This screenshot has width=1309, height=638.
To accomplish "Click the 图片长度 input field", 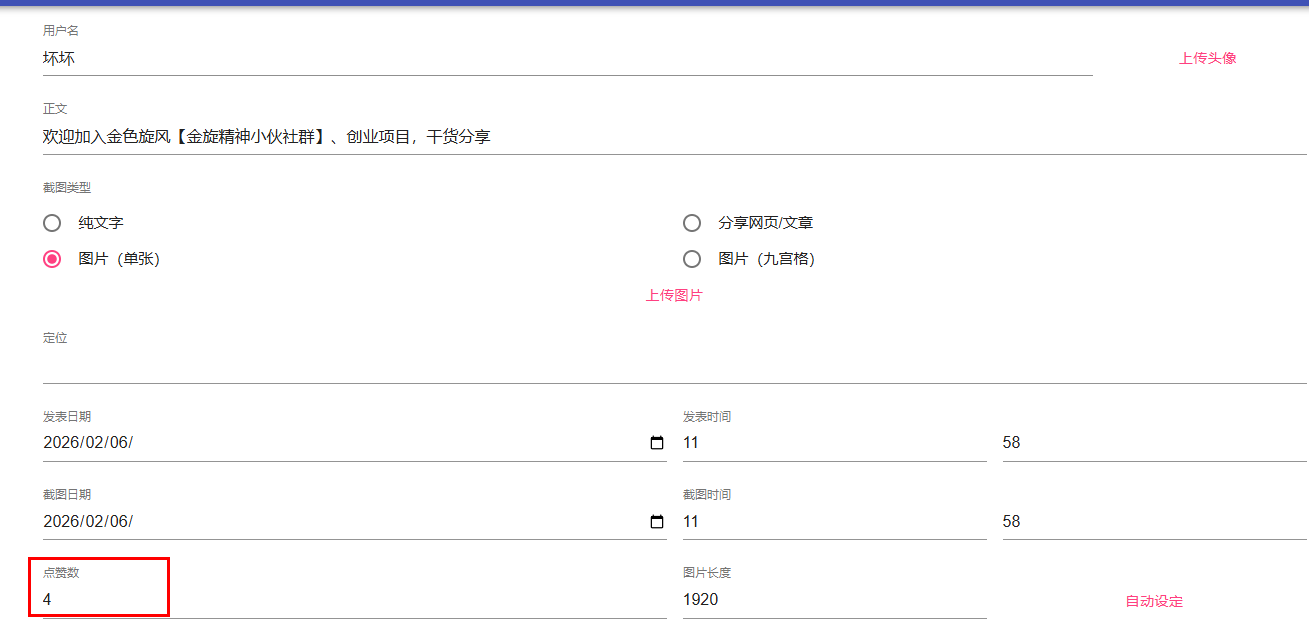I will [x=834, y=600].
